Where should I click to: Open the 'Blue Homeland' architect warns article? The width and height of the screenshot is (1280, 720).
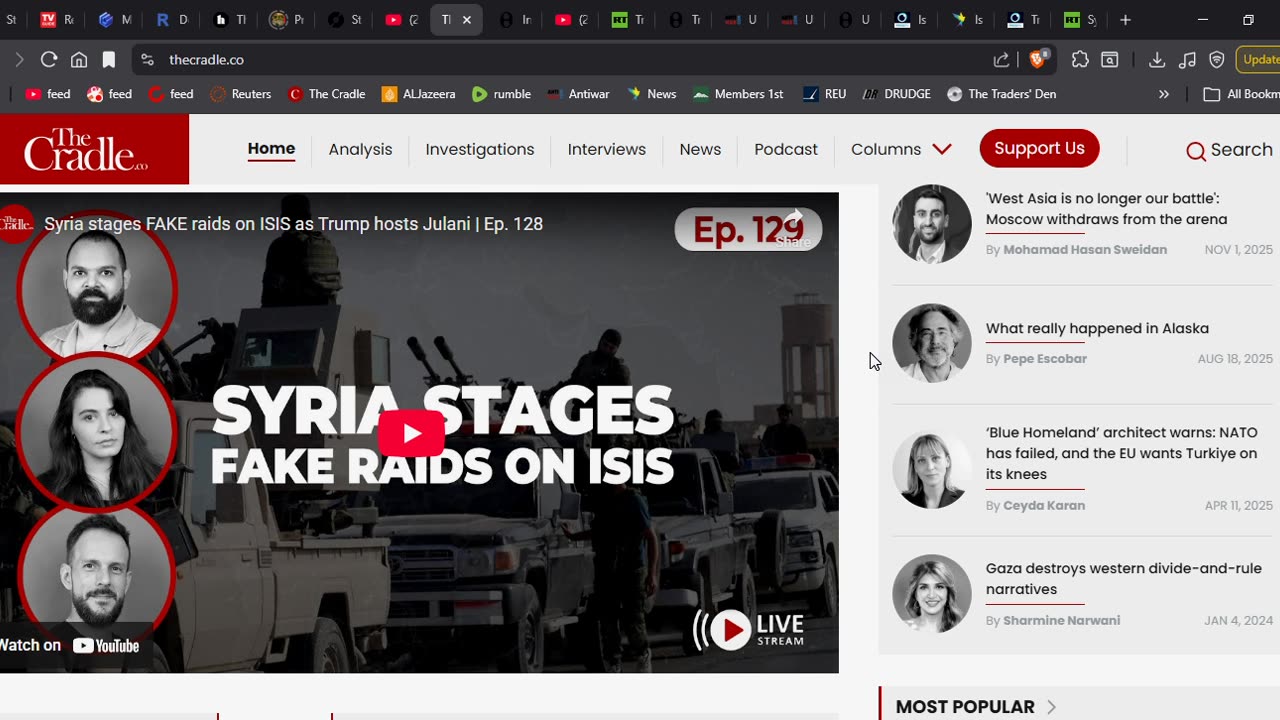tap(1122, 453)
